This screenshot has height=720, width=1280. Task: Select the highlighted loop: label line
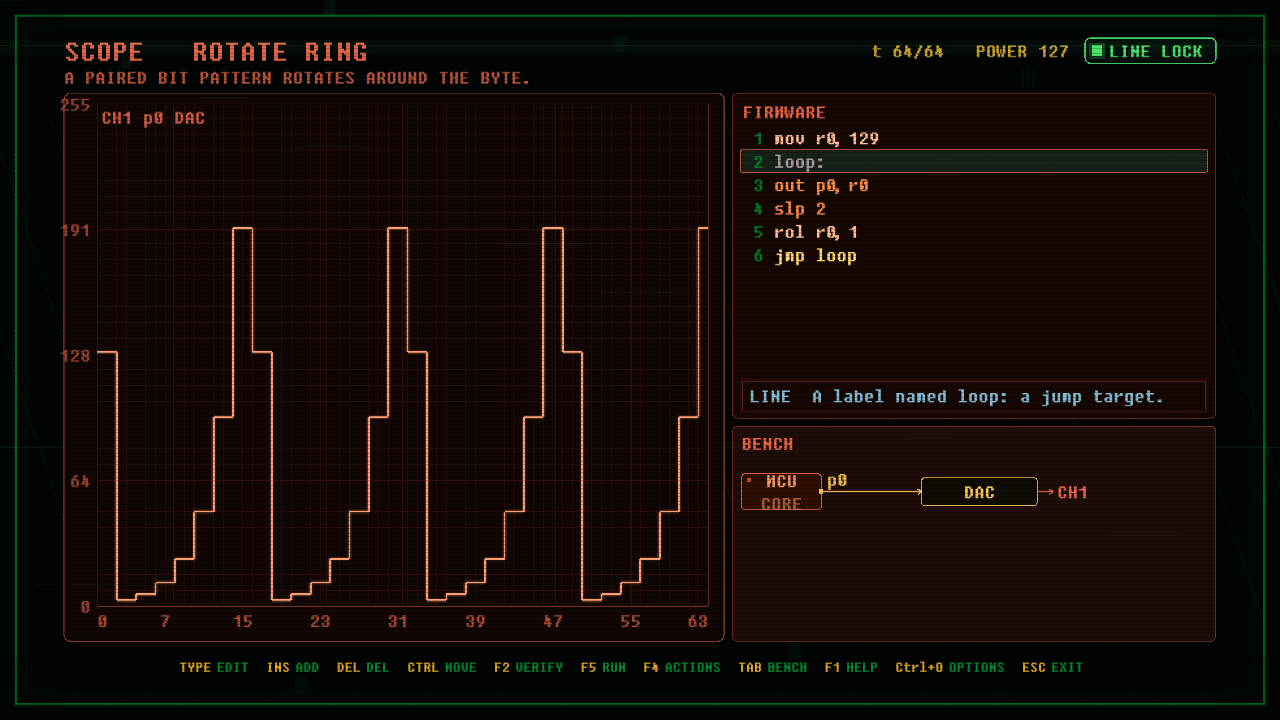tap(973, 162)
